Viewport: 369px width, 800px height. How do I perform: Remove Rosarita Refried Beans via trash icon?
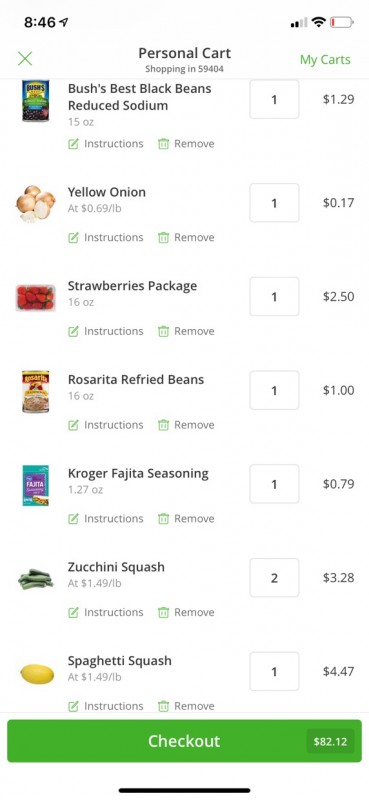[163, 425]
